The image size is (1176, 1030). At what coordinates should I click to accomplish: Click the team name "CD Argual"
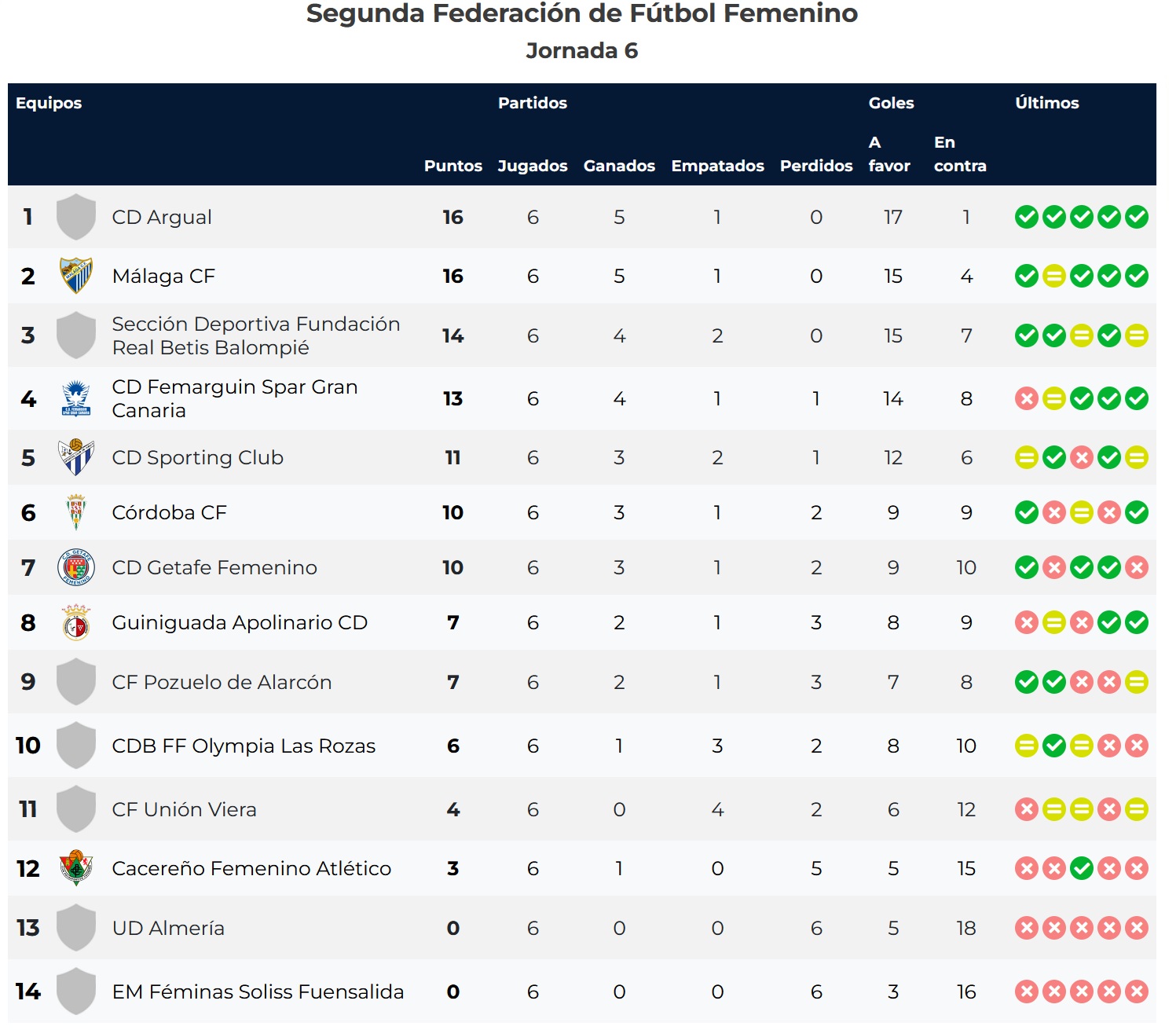coord(162,217)
